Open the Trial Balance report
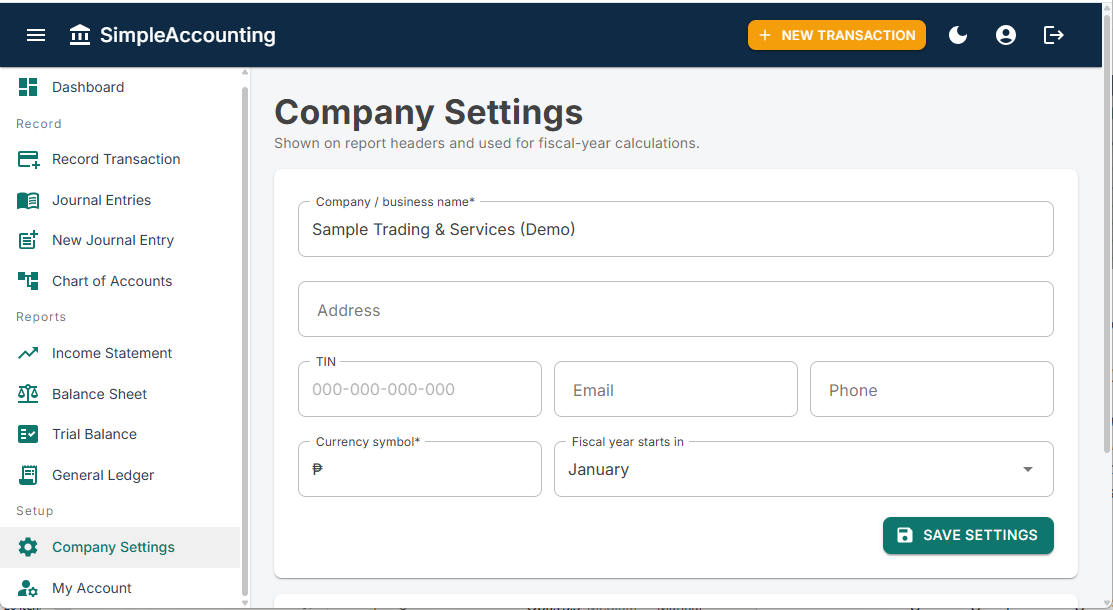 119,434
